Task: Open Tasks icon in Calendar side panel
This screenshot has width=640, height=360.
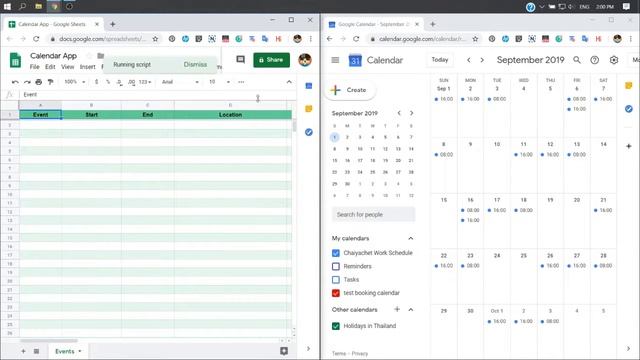Action: tap(629, 109)
